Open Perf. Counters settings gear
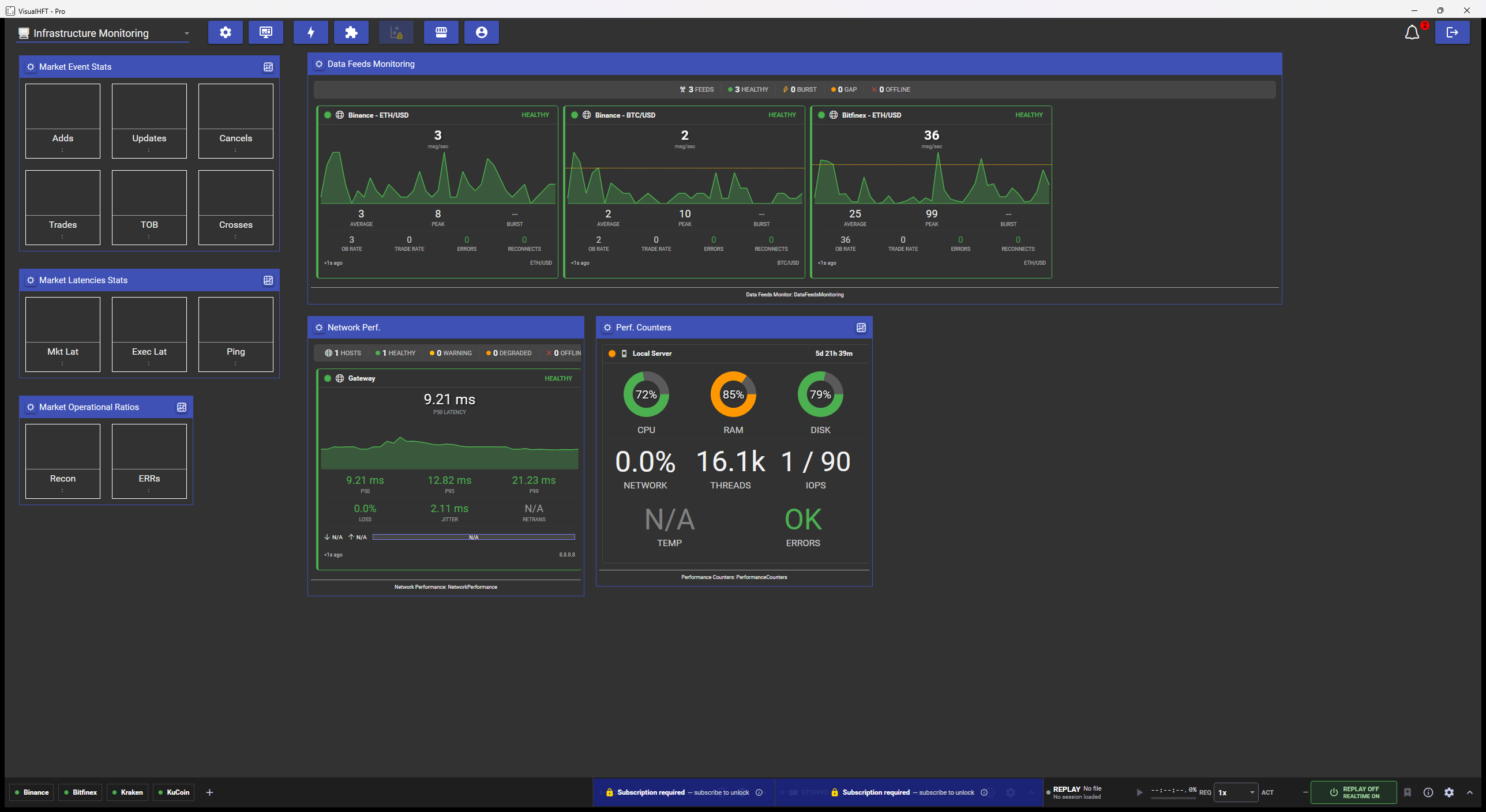 (x=607, y=328)
